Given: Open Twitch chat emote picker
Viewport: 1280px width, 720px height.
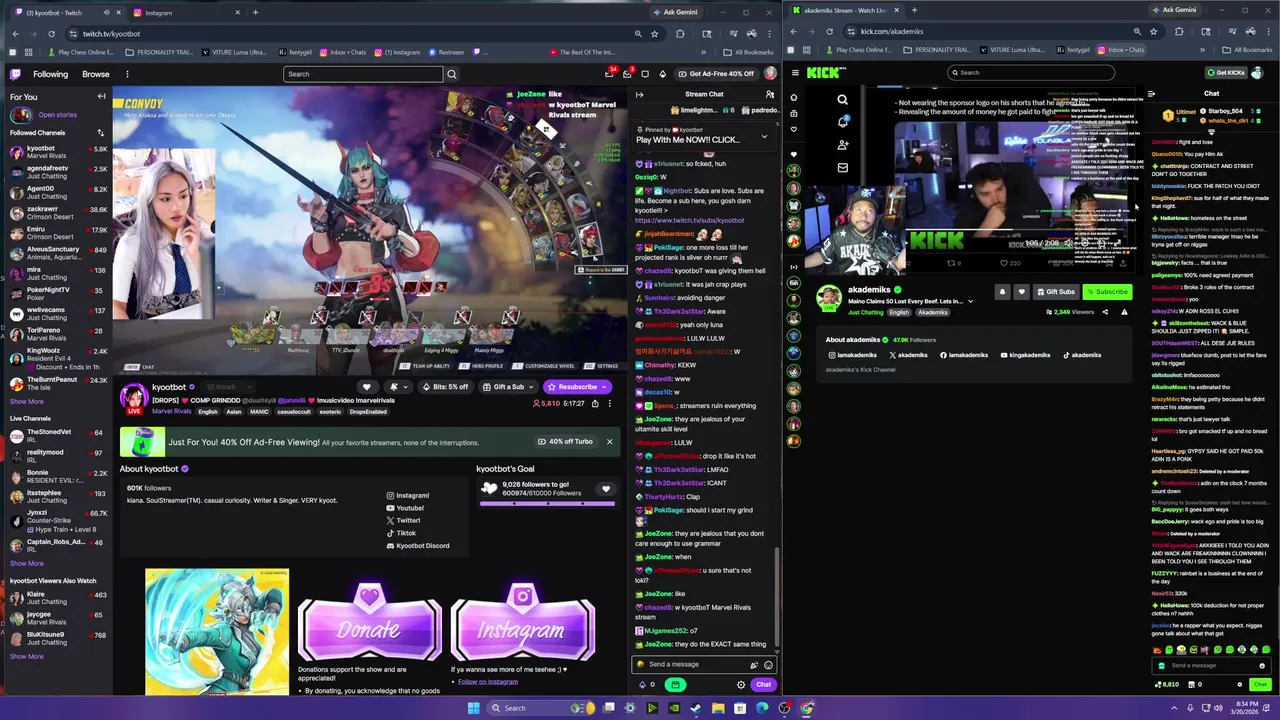Looking at the screenshot, I should point(768,665).
